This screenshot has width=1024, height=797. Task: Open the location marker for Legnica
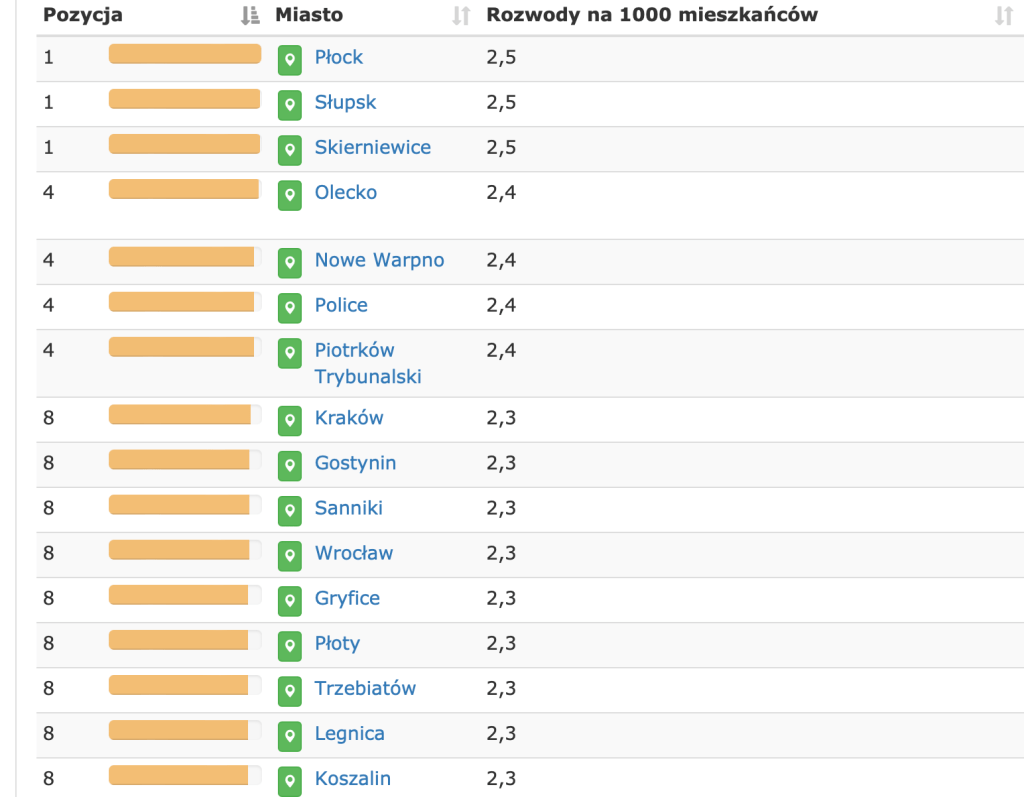[x=289, y=735]
